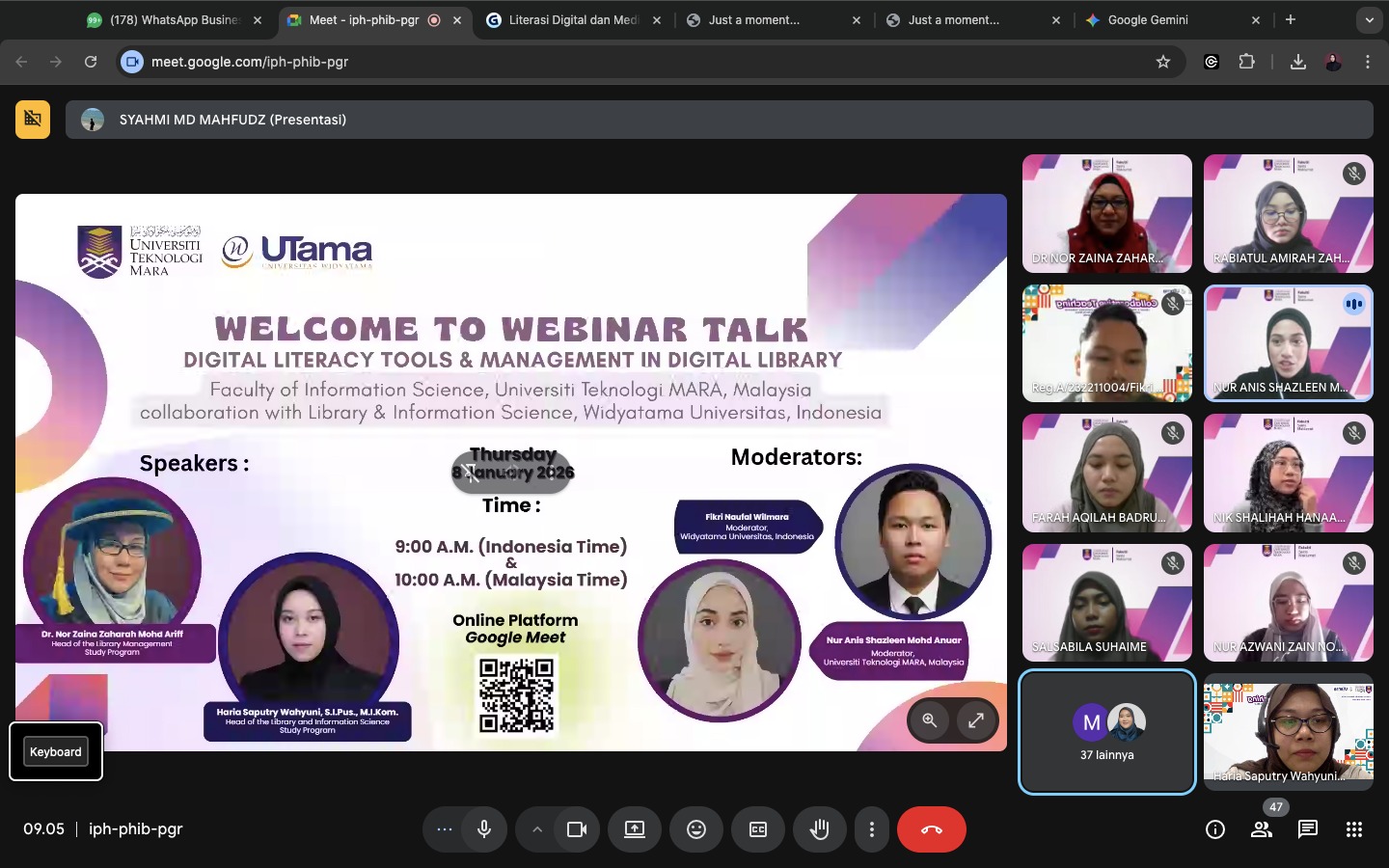Select the Reg.A/232211004 Fikri video tile
1389x868 pixels.
pos(1107,343)
